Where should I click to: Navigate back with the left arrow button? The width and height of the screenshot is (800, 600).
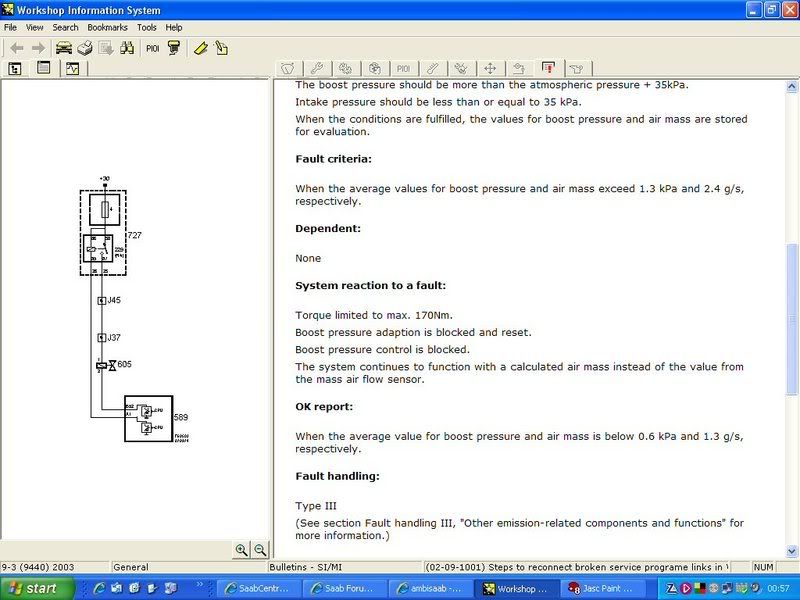18,48
